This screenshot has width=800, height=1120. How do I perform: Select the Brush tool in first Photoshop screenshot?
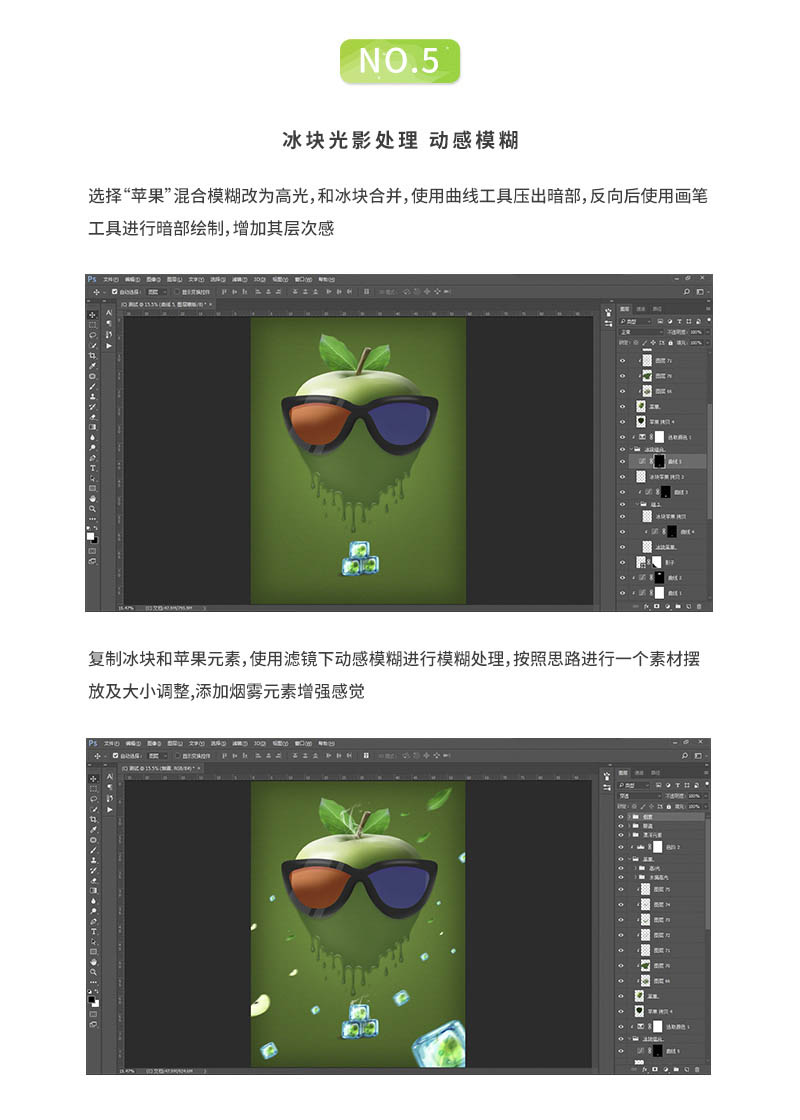click(x=92, y=386)
